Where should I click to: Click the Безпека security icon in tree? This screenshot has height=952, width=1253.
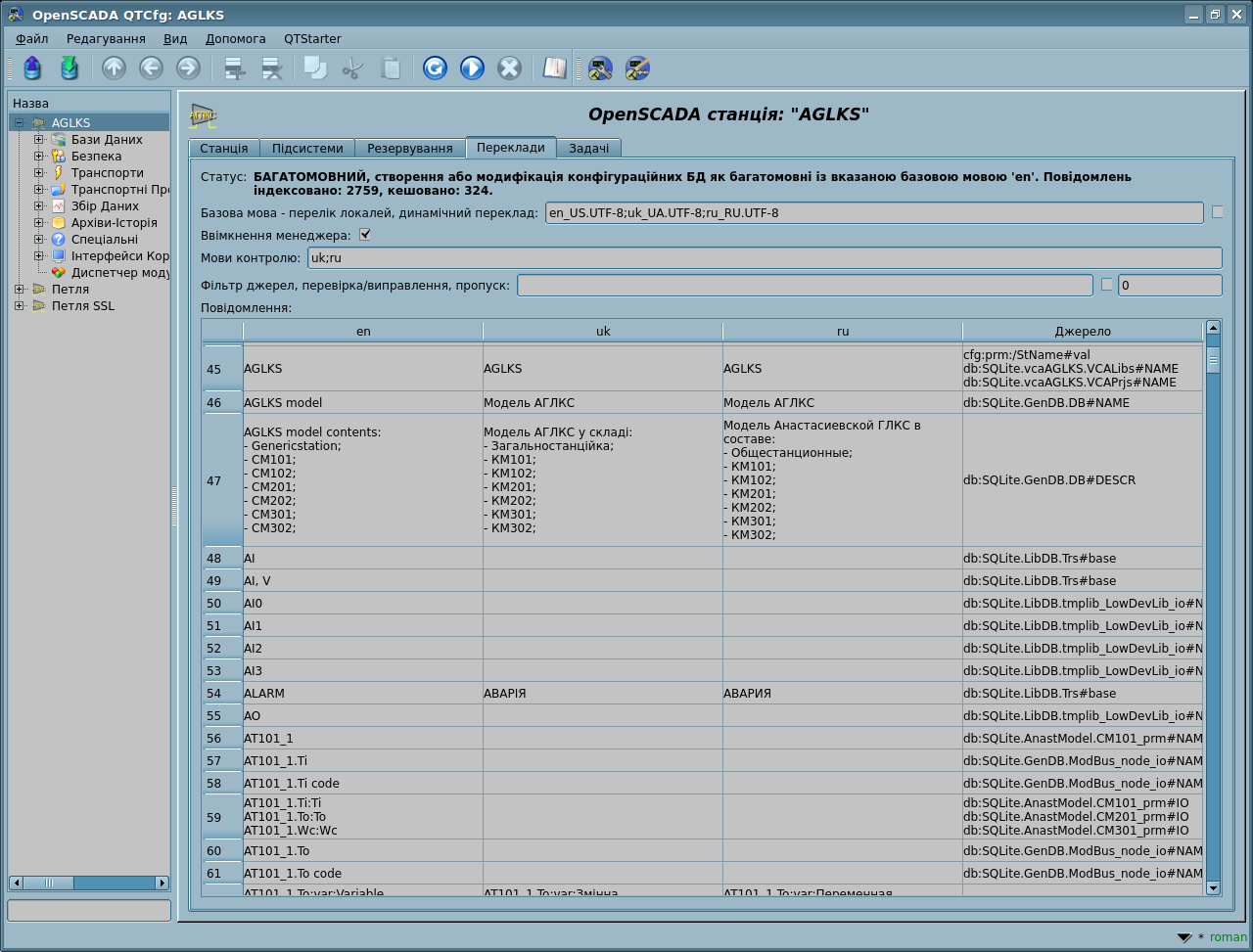59,157
